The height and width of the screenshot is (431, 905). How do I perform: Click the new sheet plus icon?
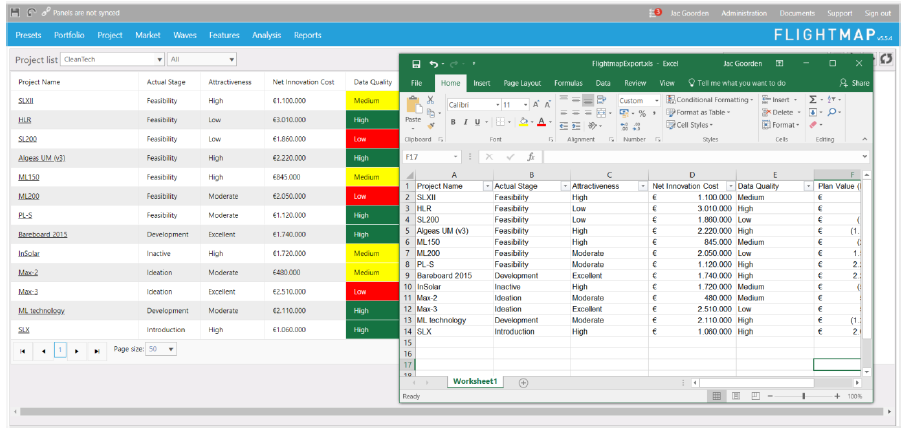pos(523,382)
